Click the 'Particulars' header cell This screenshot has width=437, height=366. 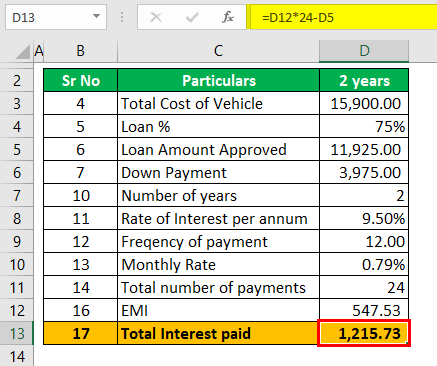(219, 80)
